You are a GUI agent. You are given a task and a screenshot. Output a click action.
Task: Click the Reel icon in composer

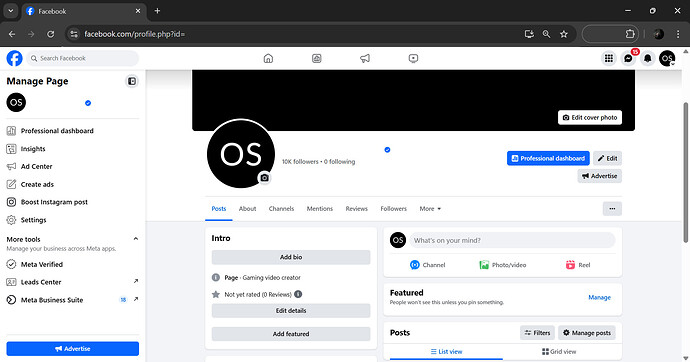(570, 265)
